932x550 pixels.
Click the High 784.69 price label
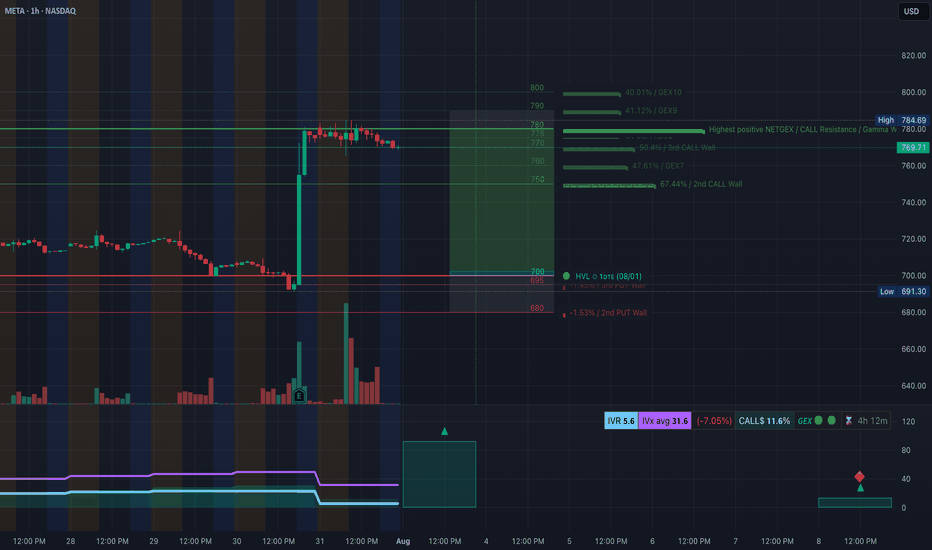pyautogui.click(x=902, y=120)
